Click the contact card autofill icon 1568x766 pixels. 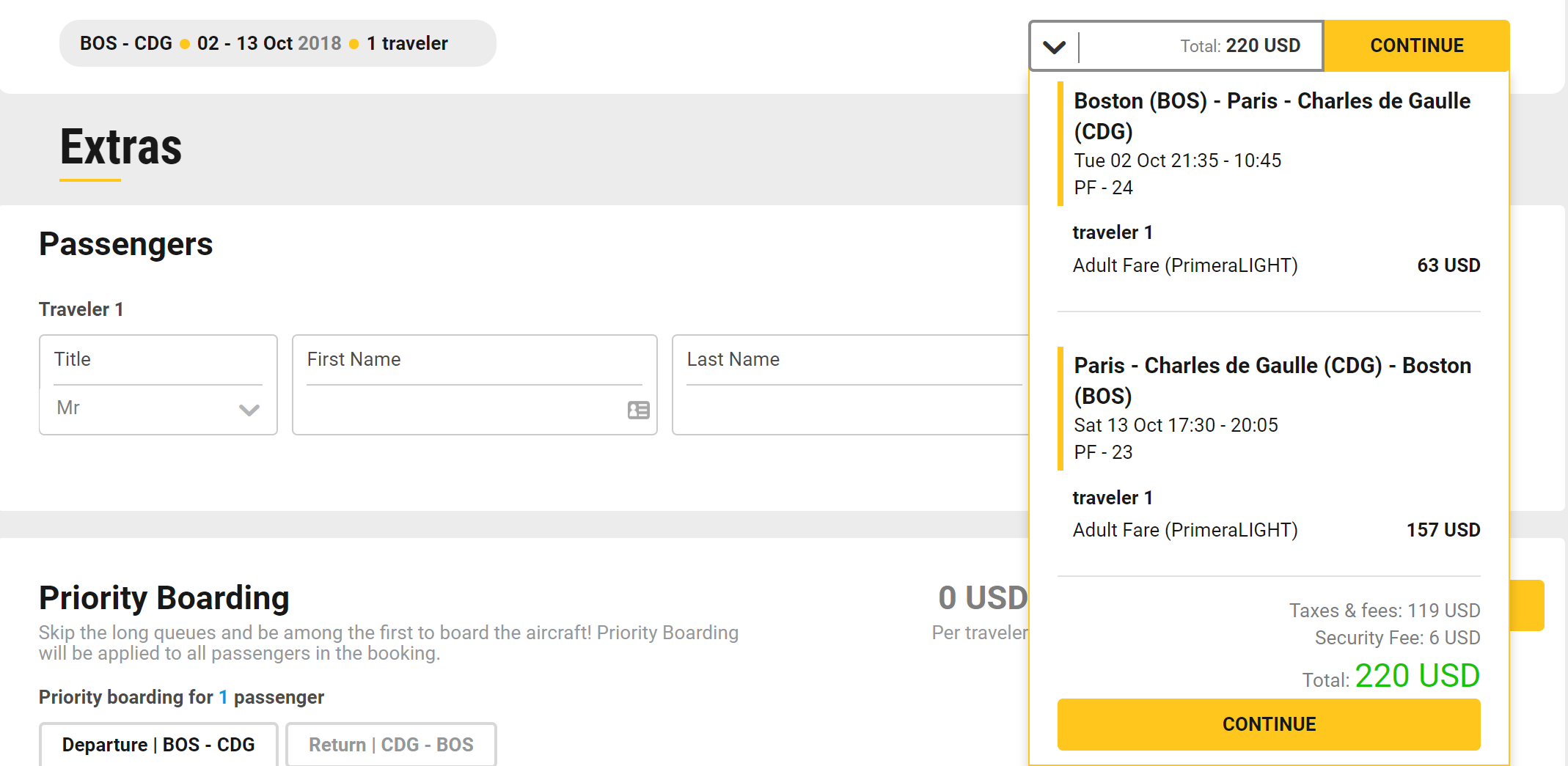(638, 410)
